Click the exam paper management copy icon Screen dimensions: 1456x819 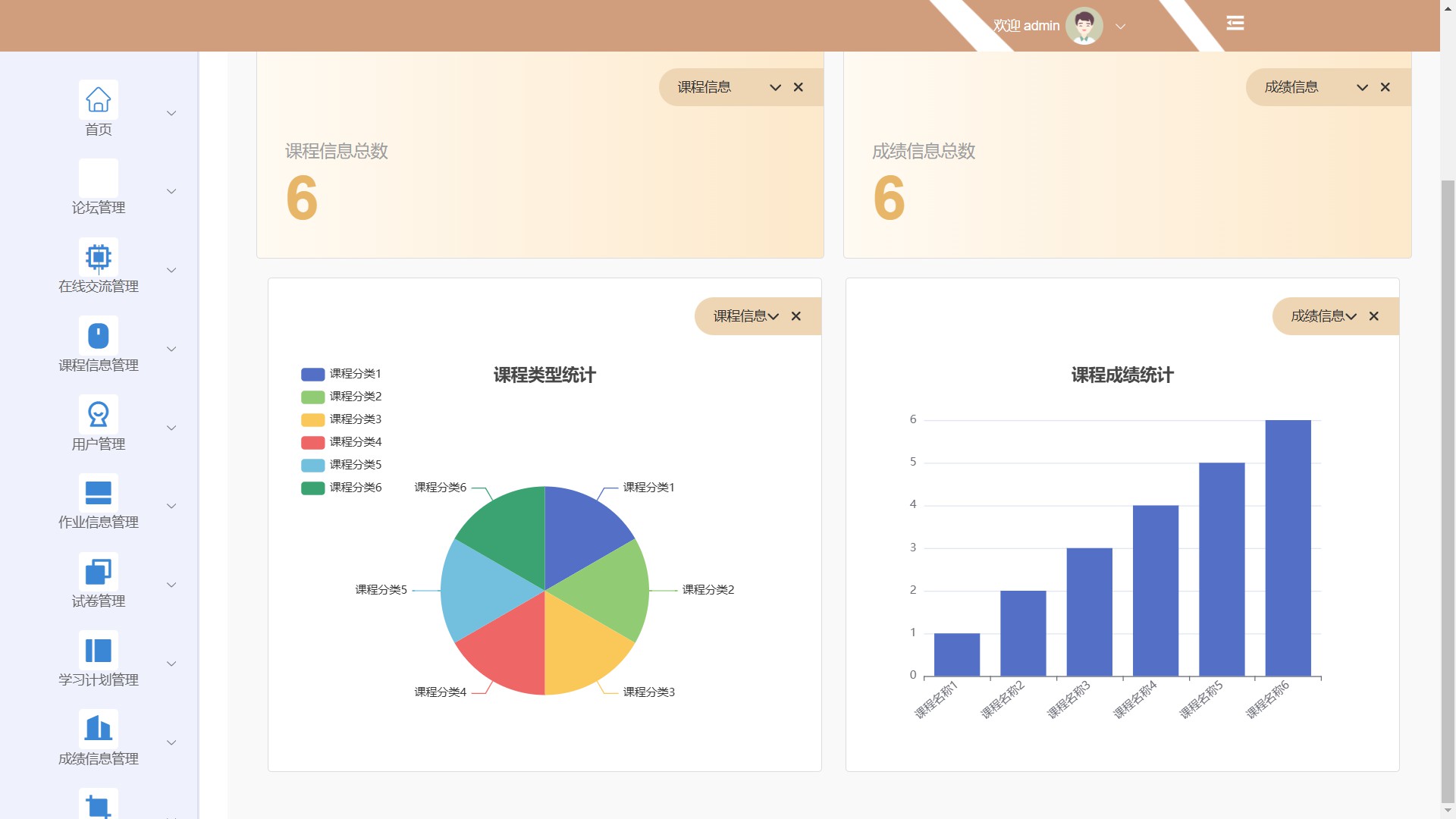pos(98,572)
